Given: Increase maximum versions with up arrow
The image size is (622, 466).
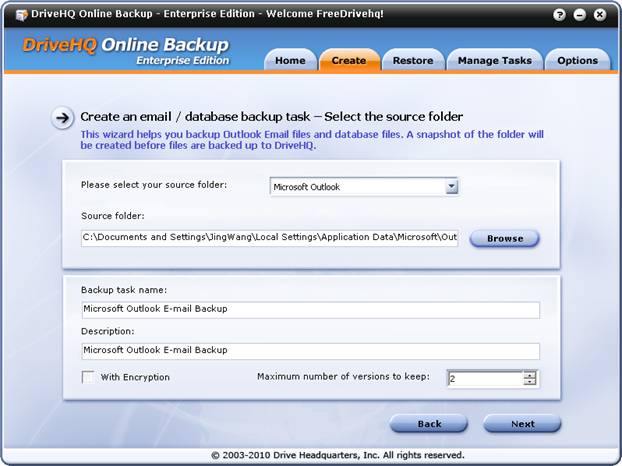Looking at the screenshot, I should (530, 374).
